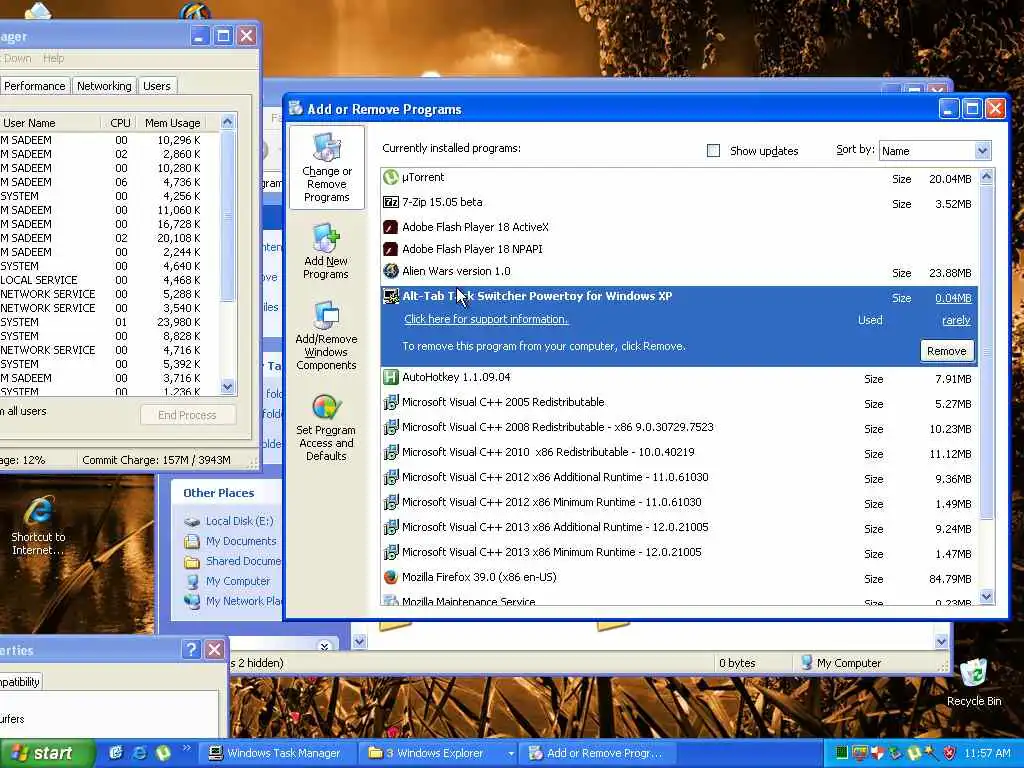Sort processes by the User Name column header
This screenshot has height=768, width=1024.
50,123
